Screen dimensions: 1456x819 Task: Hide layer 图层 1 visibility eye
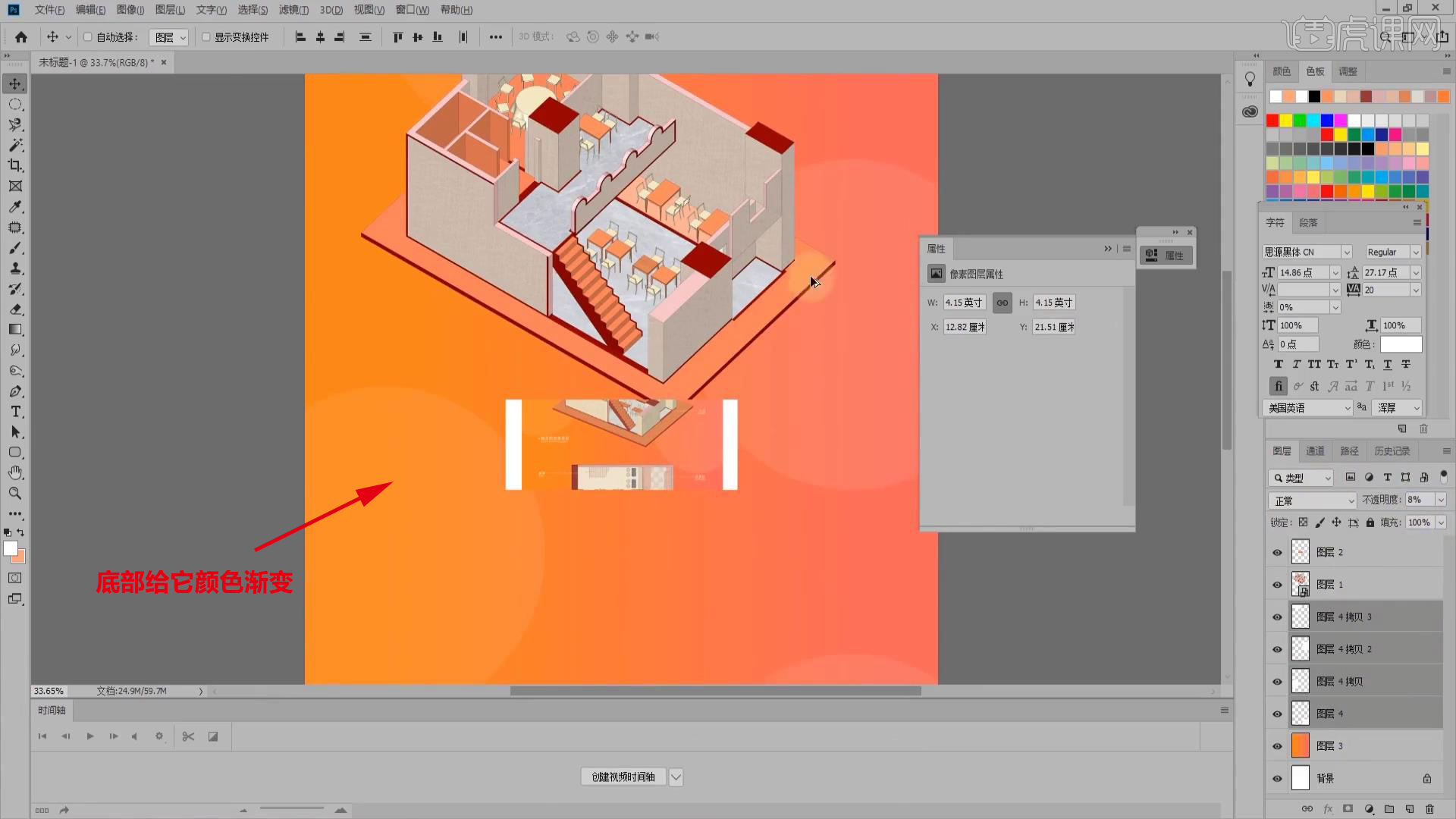pos(1277,585)
